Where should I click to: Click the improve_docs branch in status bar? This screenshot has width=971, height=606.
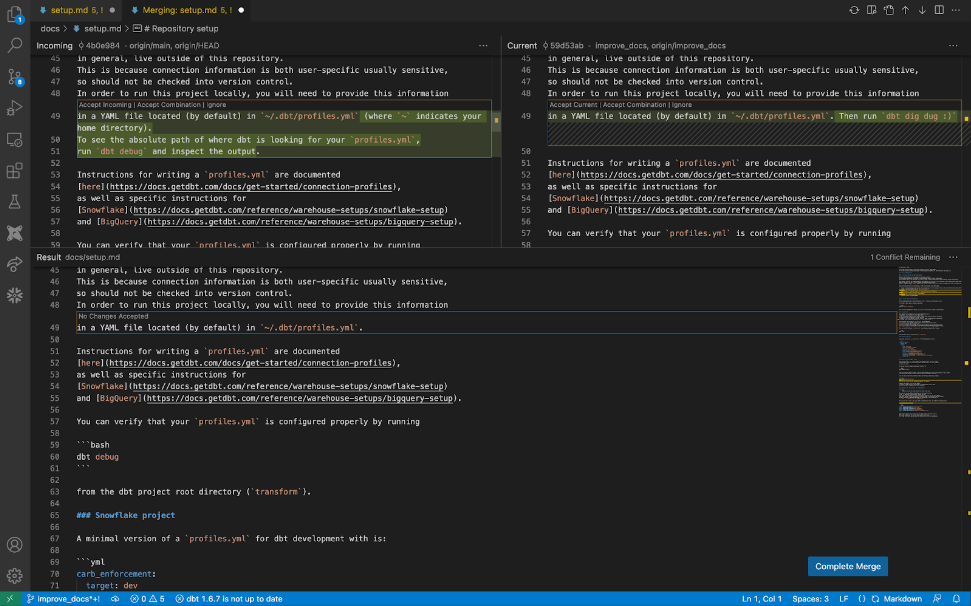(64, 599)
